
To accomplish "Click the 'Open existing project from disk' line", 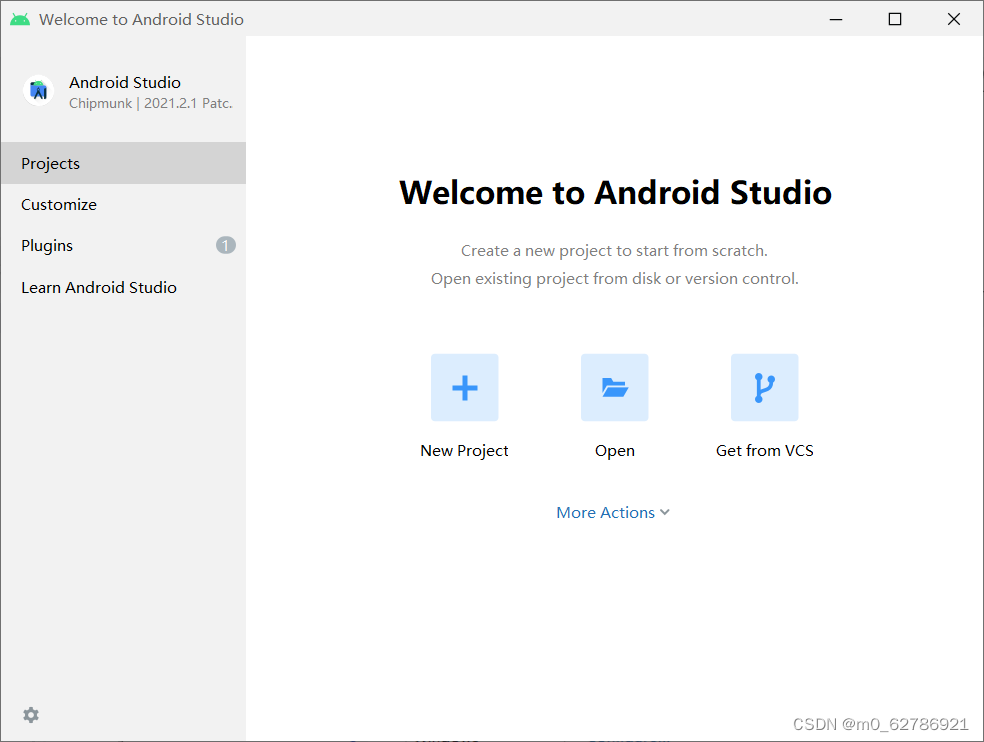I will [615, 279].
